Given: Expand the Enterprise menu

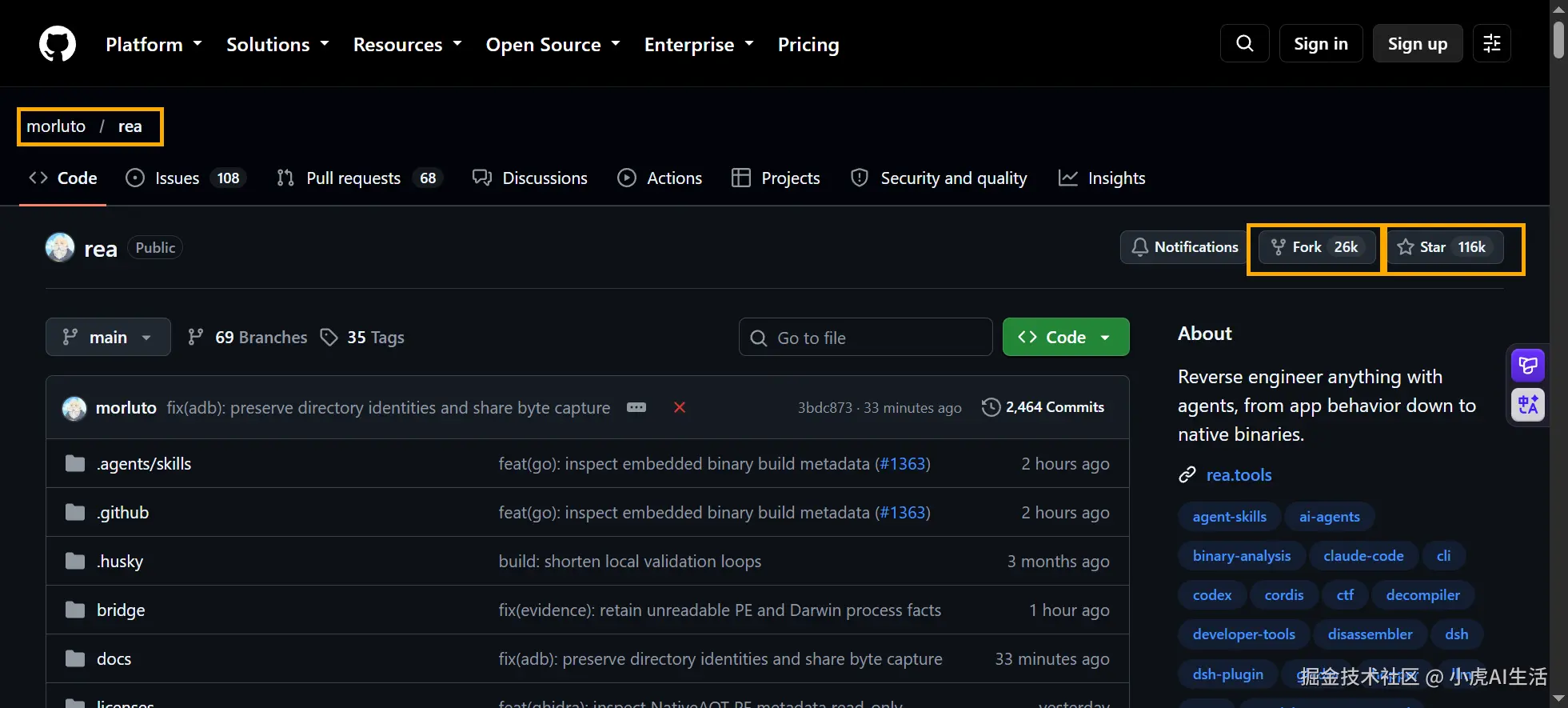Looking at the screenshot, I should (699, 44).
